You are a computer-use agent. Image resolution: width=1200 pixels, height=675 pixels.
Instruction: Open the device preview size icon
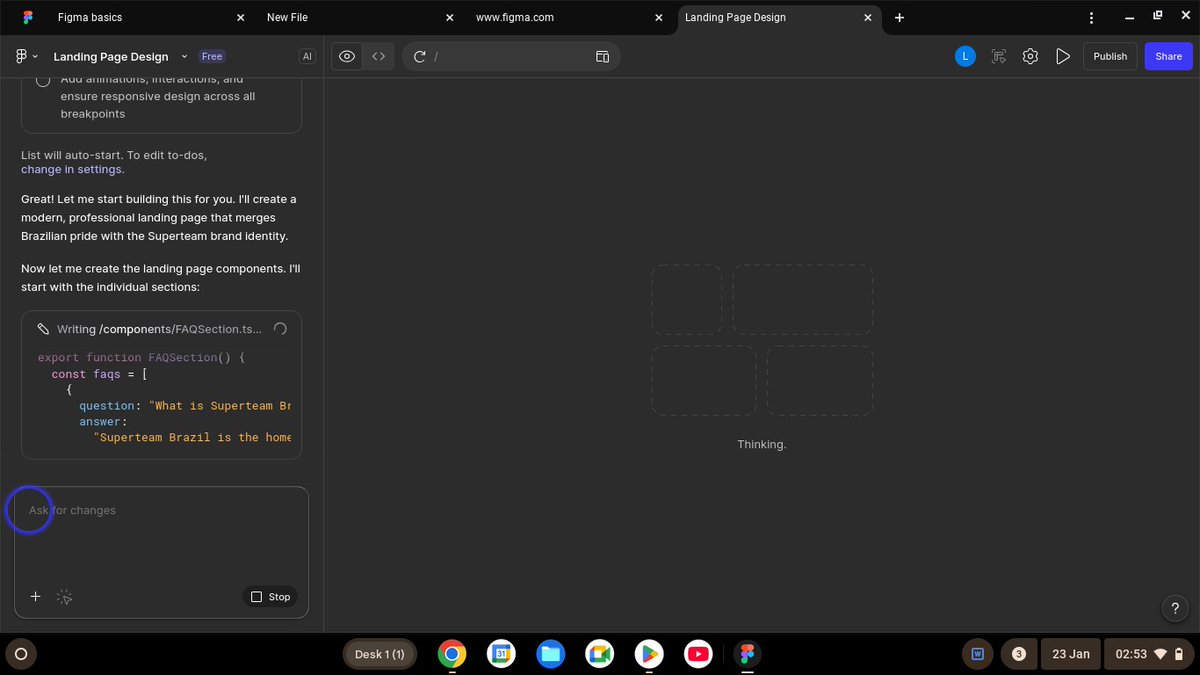603,57
